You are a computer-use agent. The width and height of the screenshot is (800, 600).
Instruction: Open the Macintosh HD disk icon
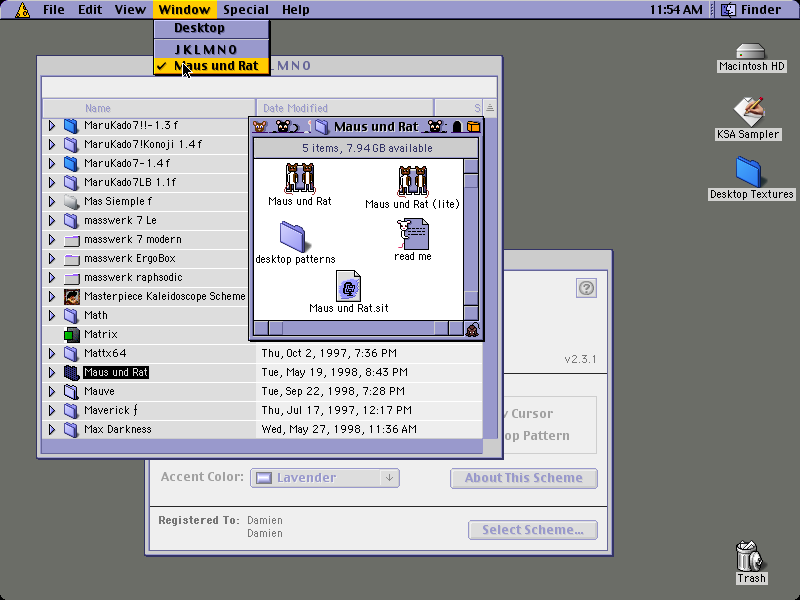(x=751, y=51)
